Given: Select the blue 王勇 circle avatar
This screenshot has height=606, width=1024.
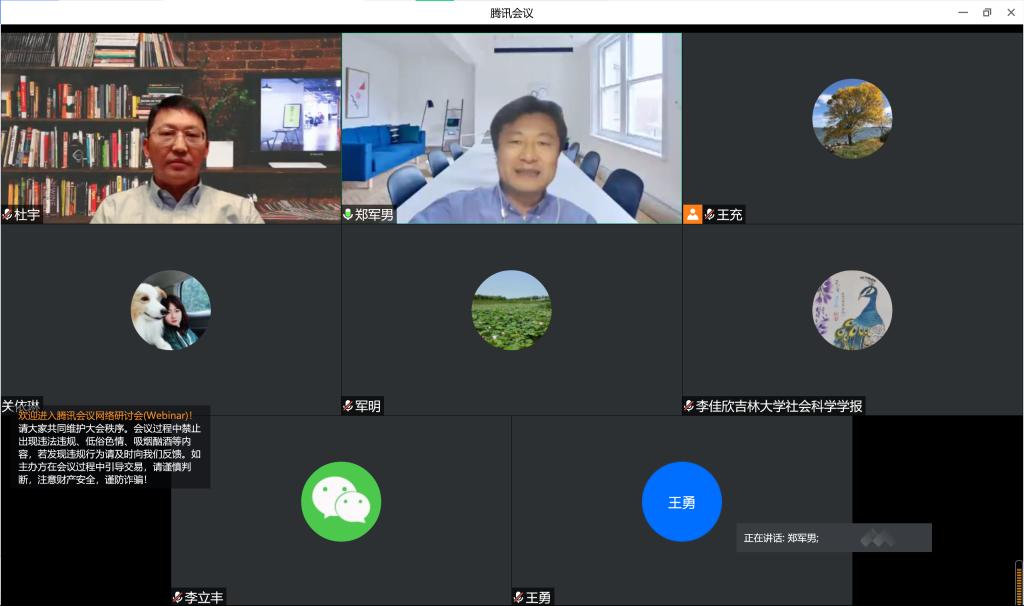Looking at the screenshot, I should [x=681, y=502].
